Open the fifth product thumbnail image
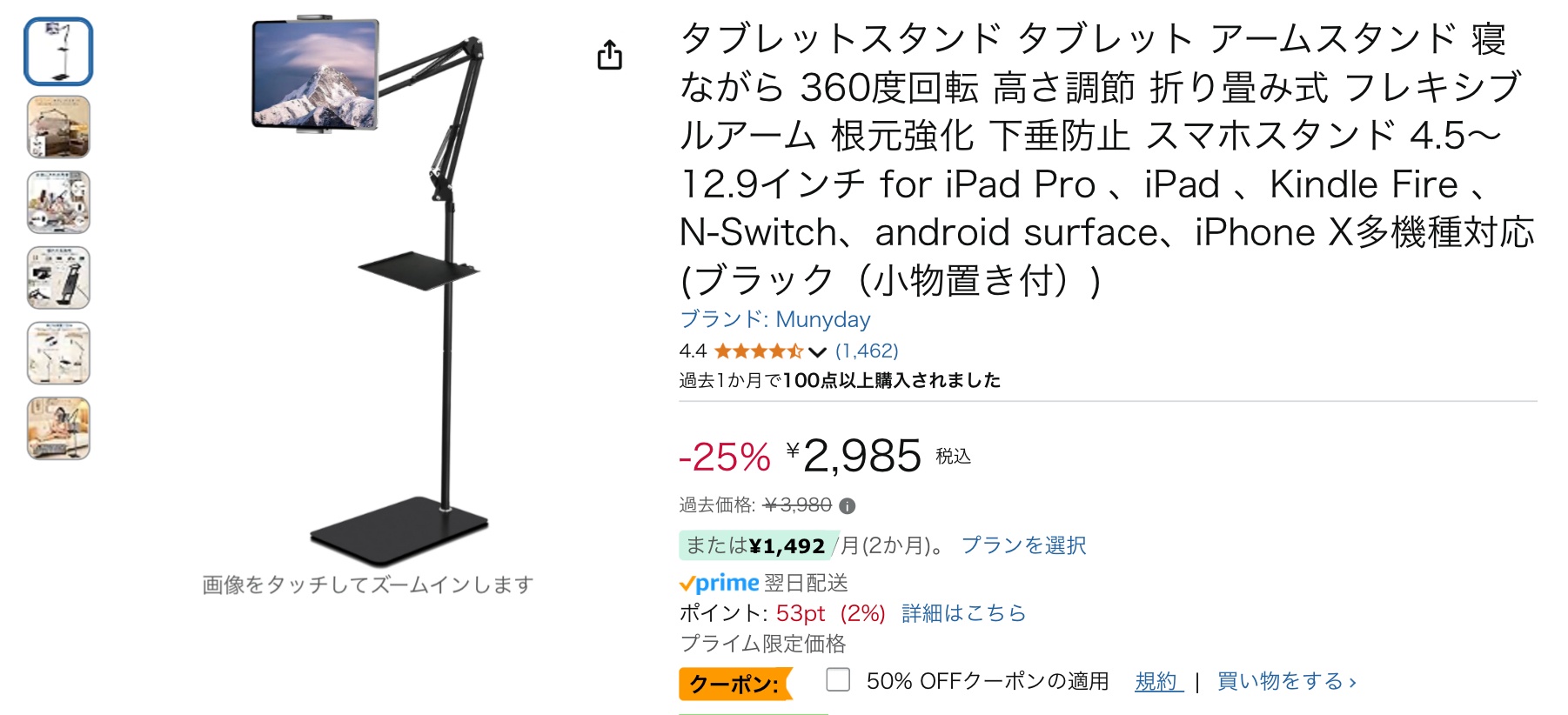The image size is (1568, 715). [x=58, y=353]
